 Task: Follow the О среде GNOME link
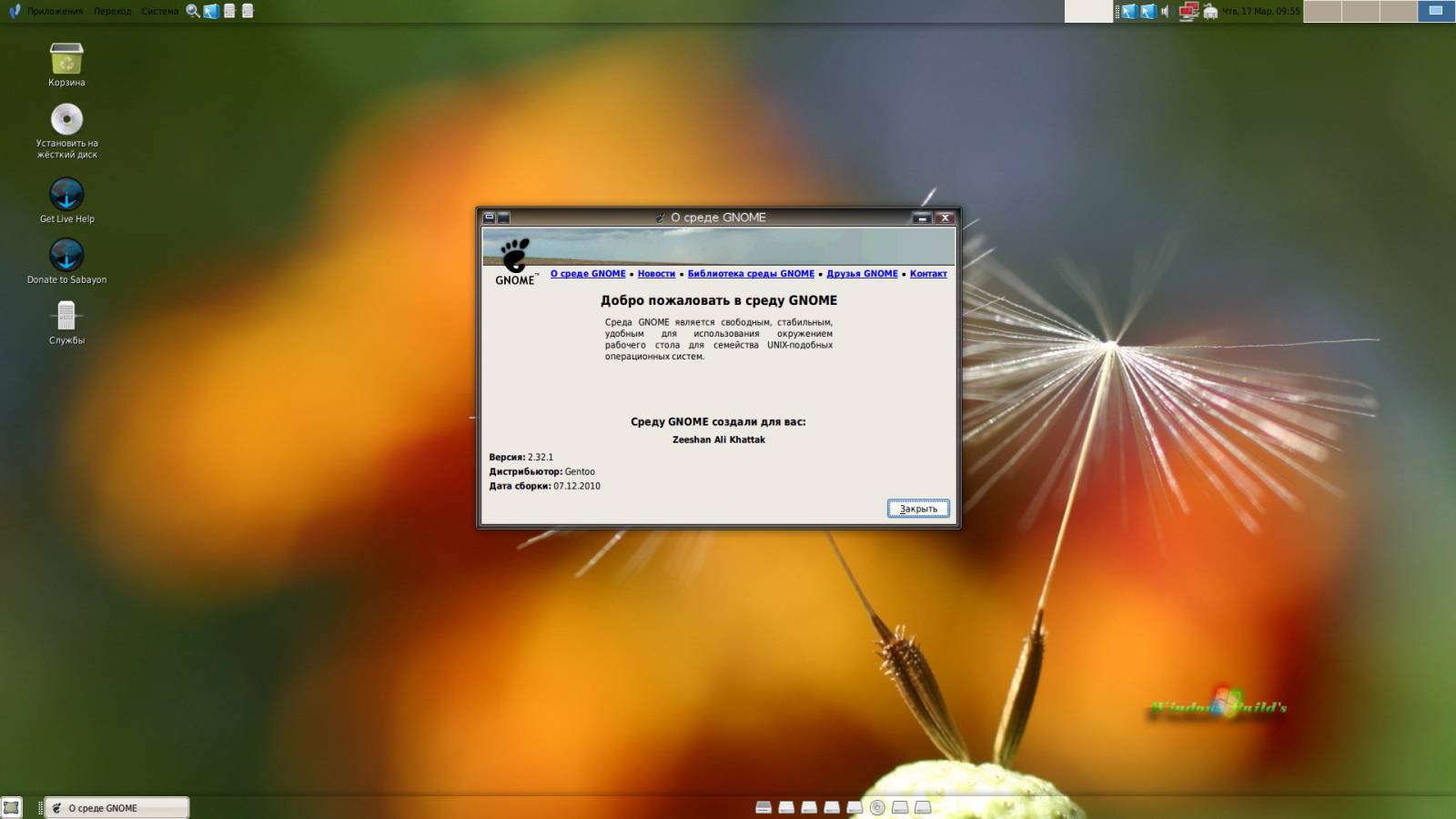tap(588, 273)
